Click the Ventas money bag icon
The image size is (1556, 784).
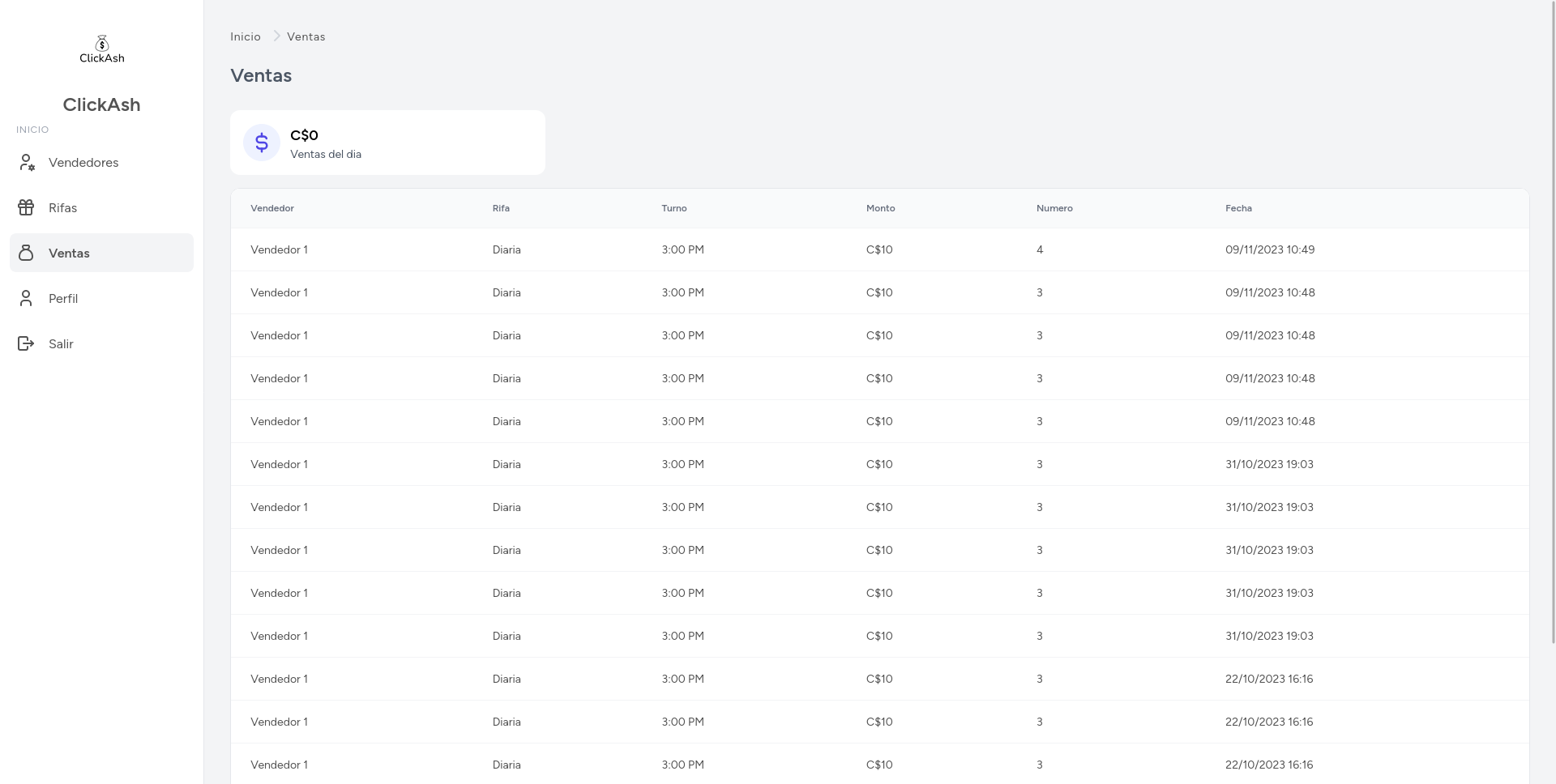26,254
